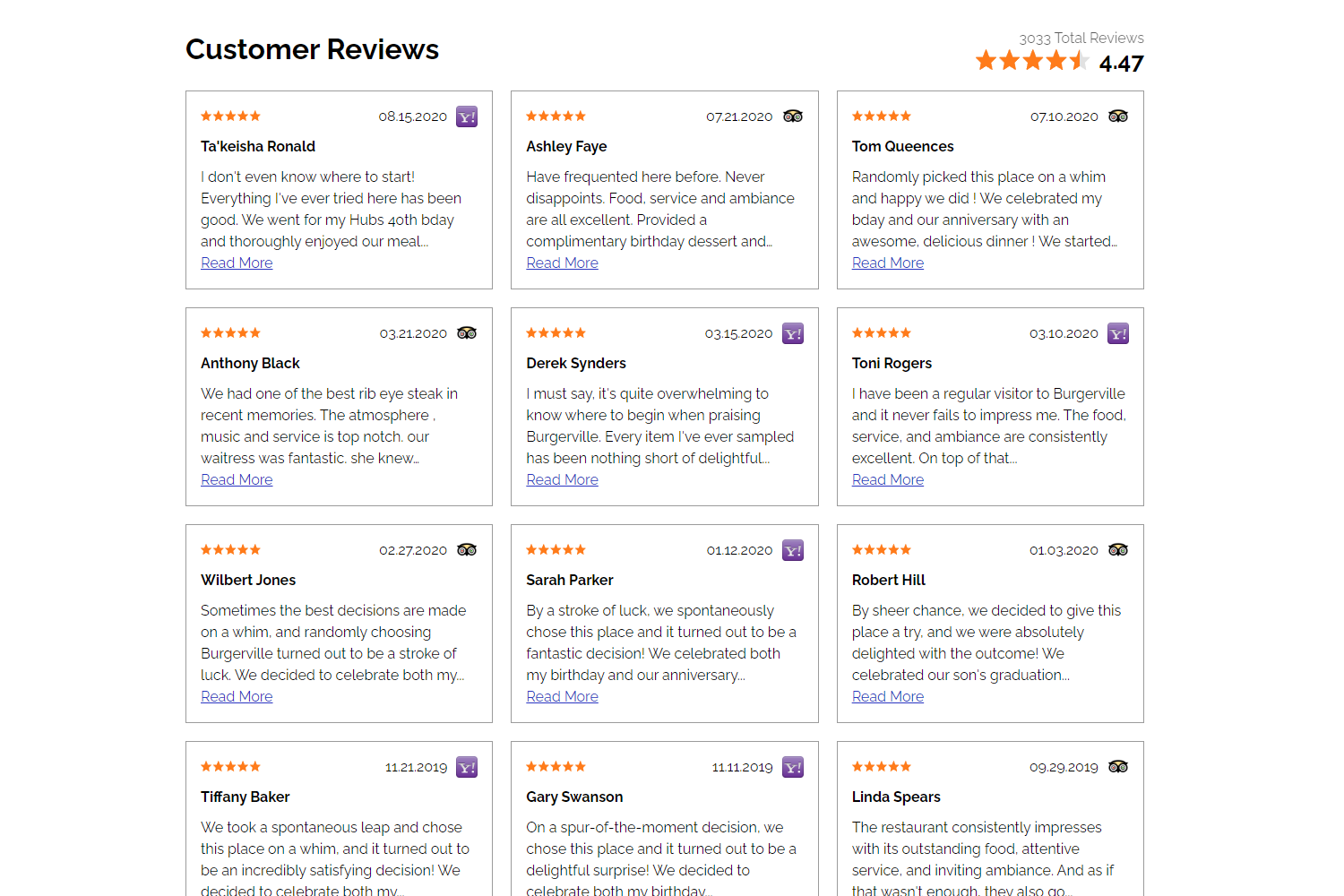Expand Ta'keisha Ronald's review with Read More

coord(237,263)
